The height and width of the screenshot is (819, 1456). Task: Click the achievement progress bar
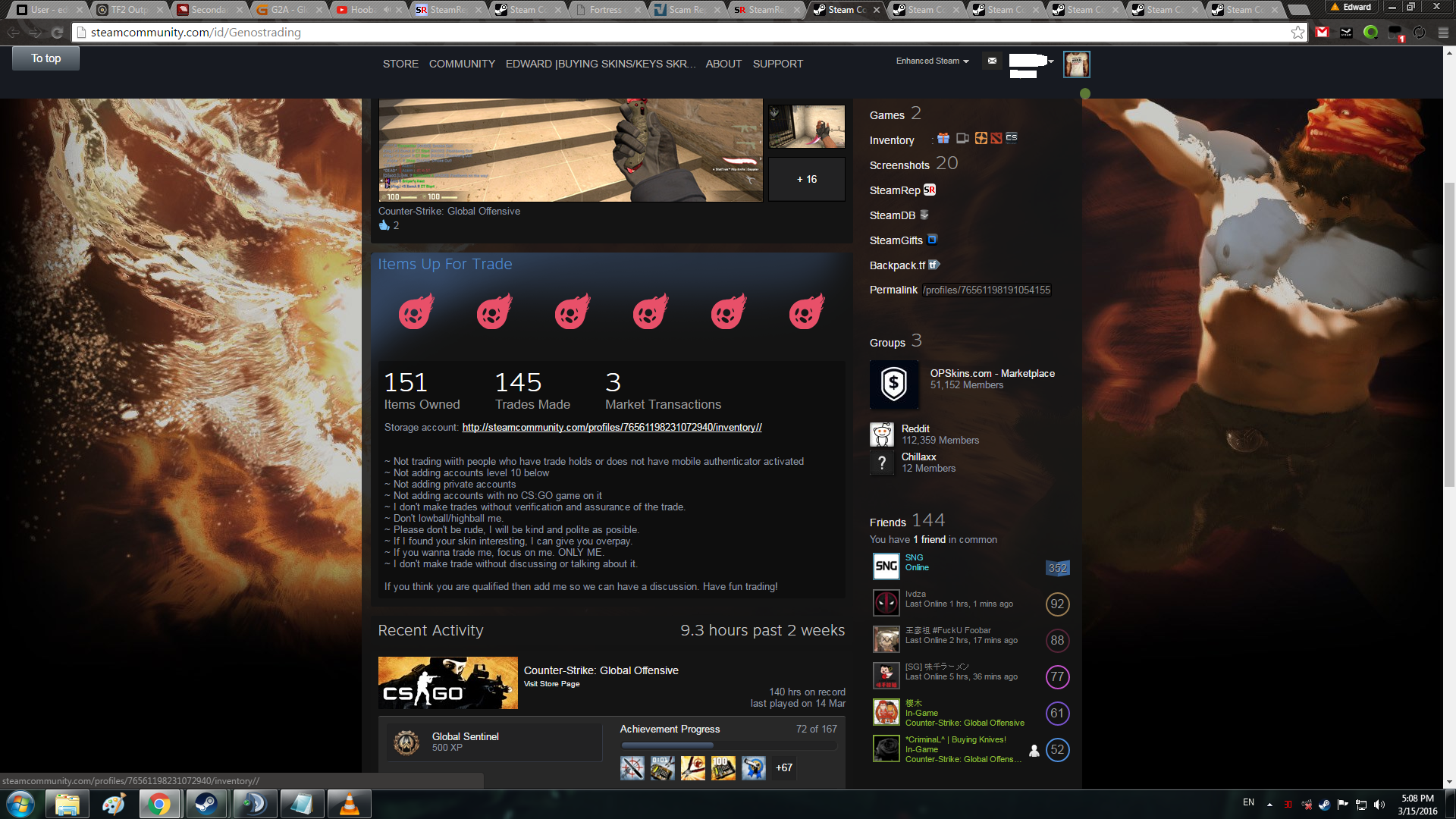tap(728, 745)
